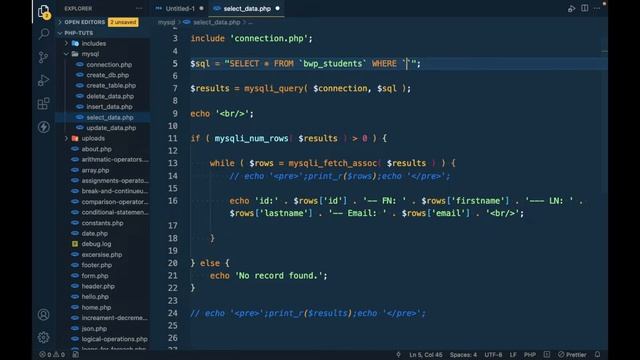
Task: Click the Prettier status bar item
Action: pyautogui.click(x=572, y=354)
